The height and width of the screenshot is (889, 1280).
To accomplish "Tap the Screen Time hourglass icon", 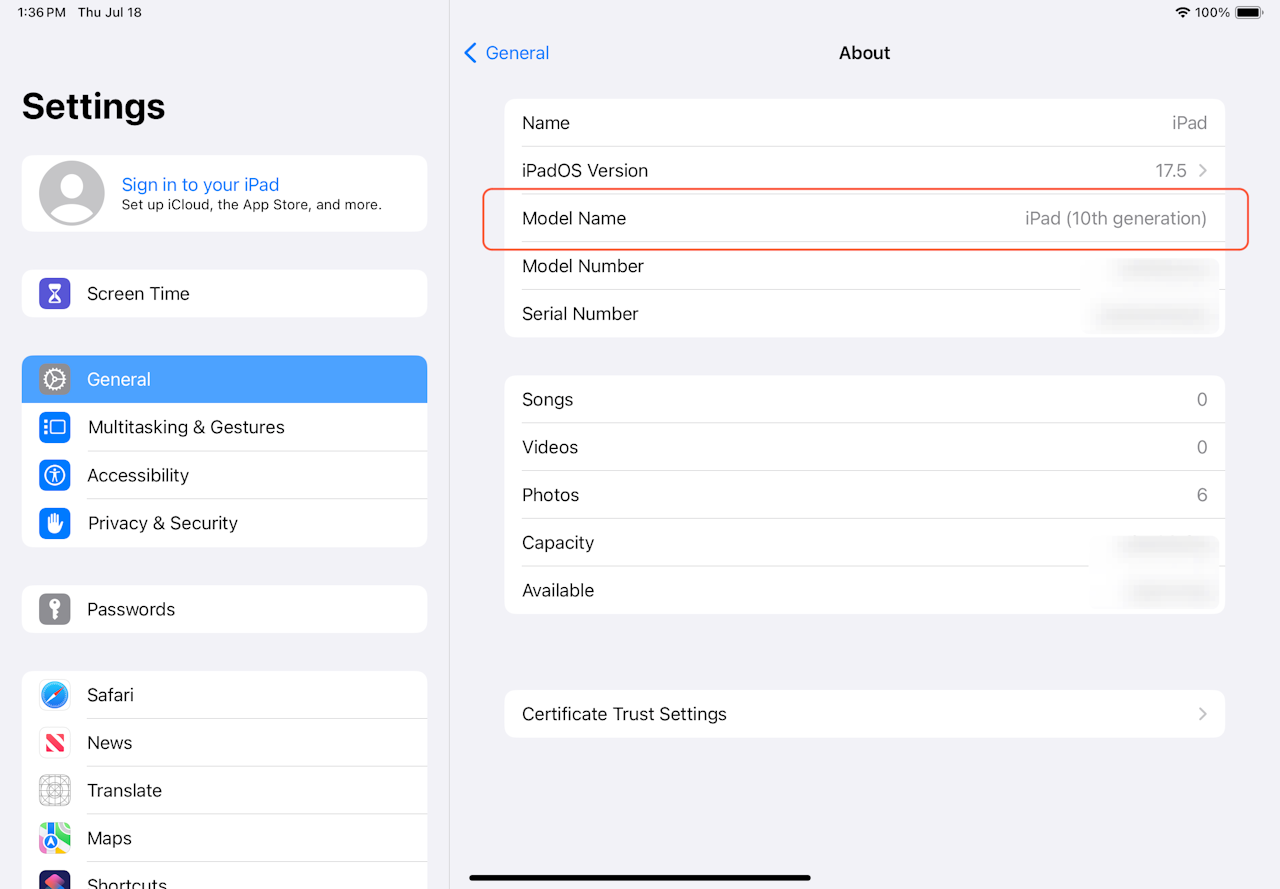I will coord(55,294).
